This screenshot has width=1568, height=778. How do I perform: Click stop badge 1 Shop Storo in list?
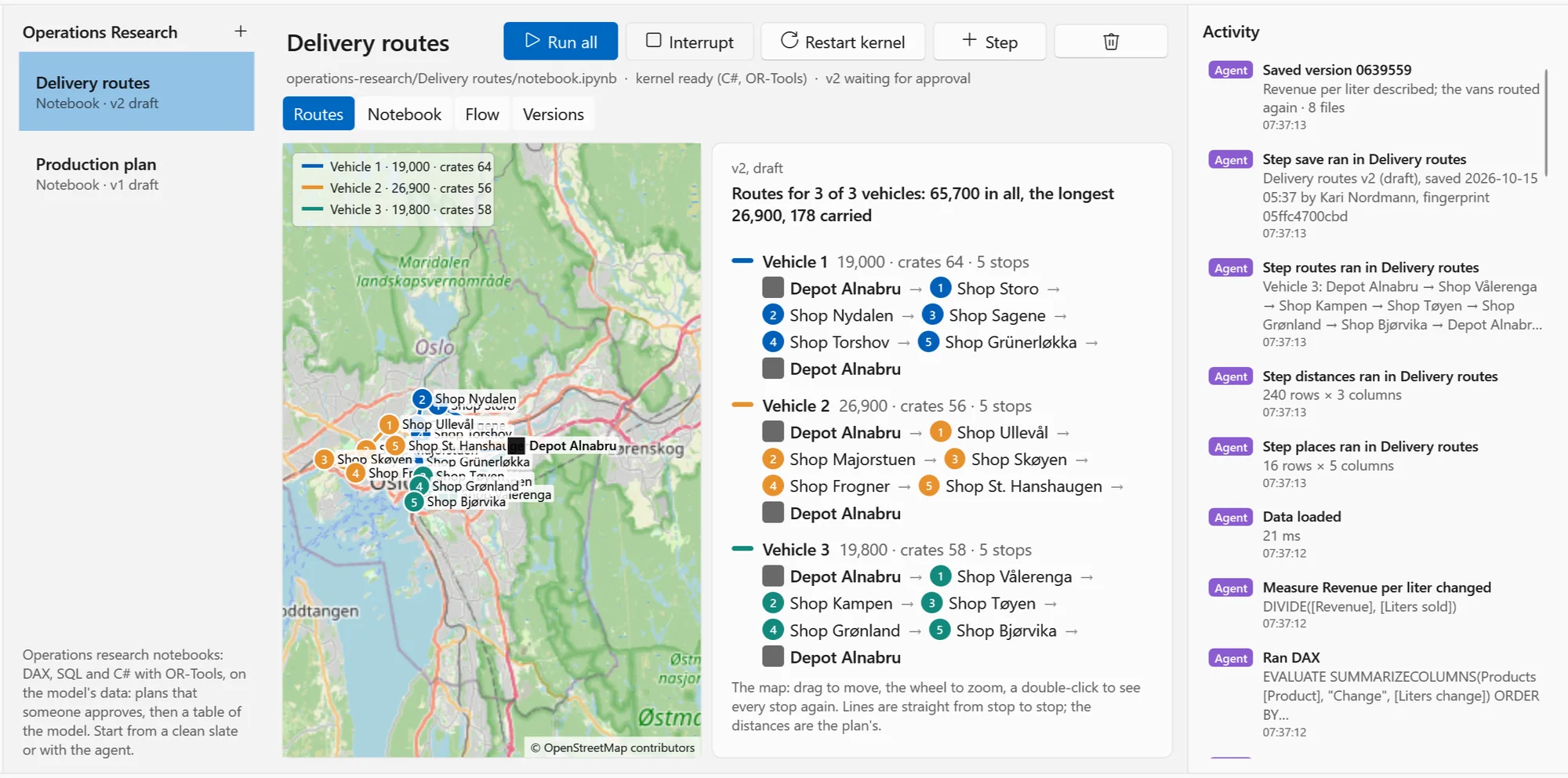[x=940, y=289]
